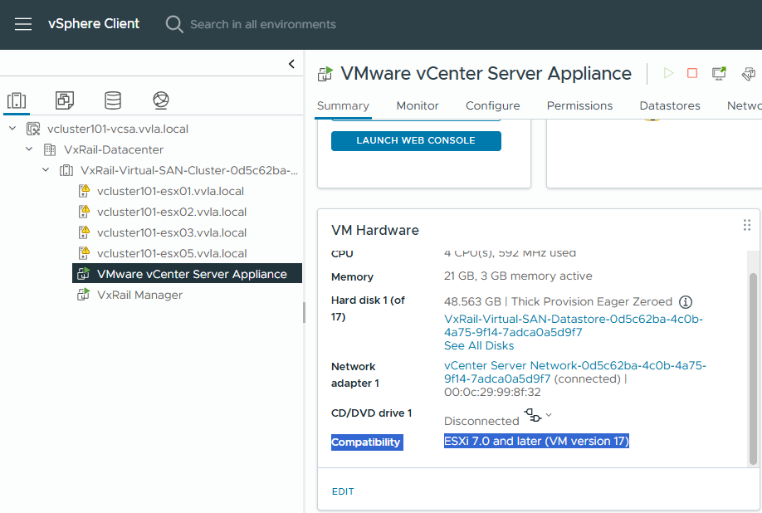Click the search magnifier icon
This screenshot has height=513, width=762.
(174, 24)
